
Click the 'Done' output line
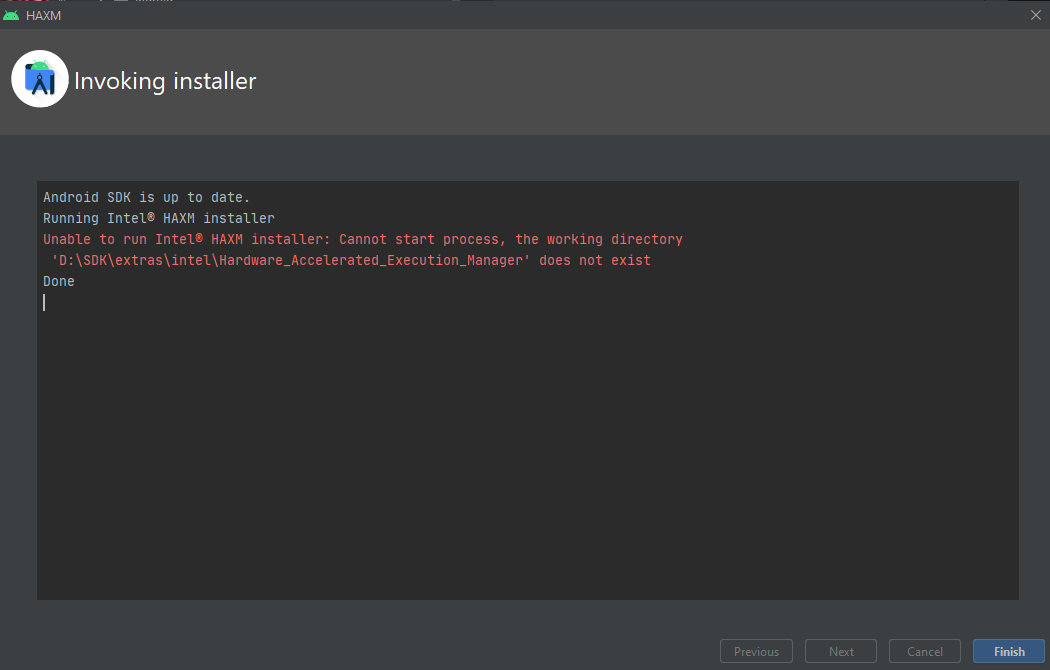point(59,281)
